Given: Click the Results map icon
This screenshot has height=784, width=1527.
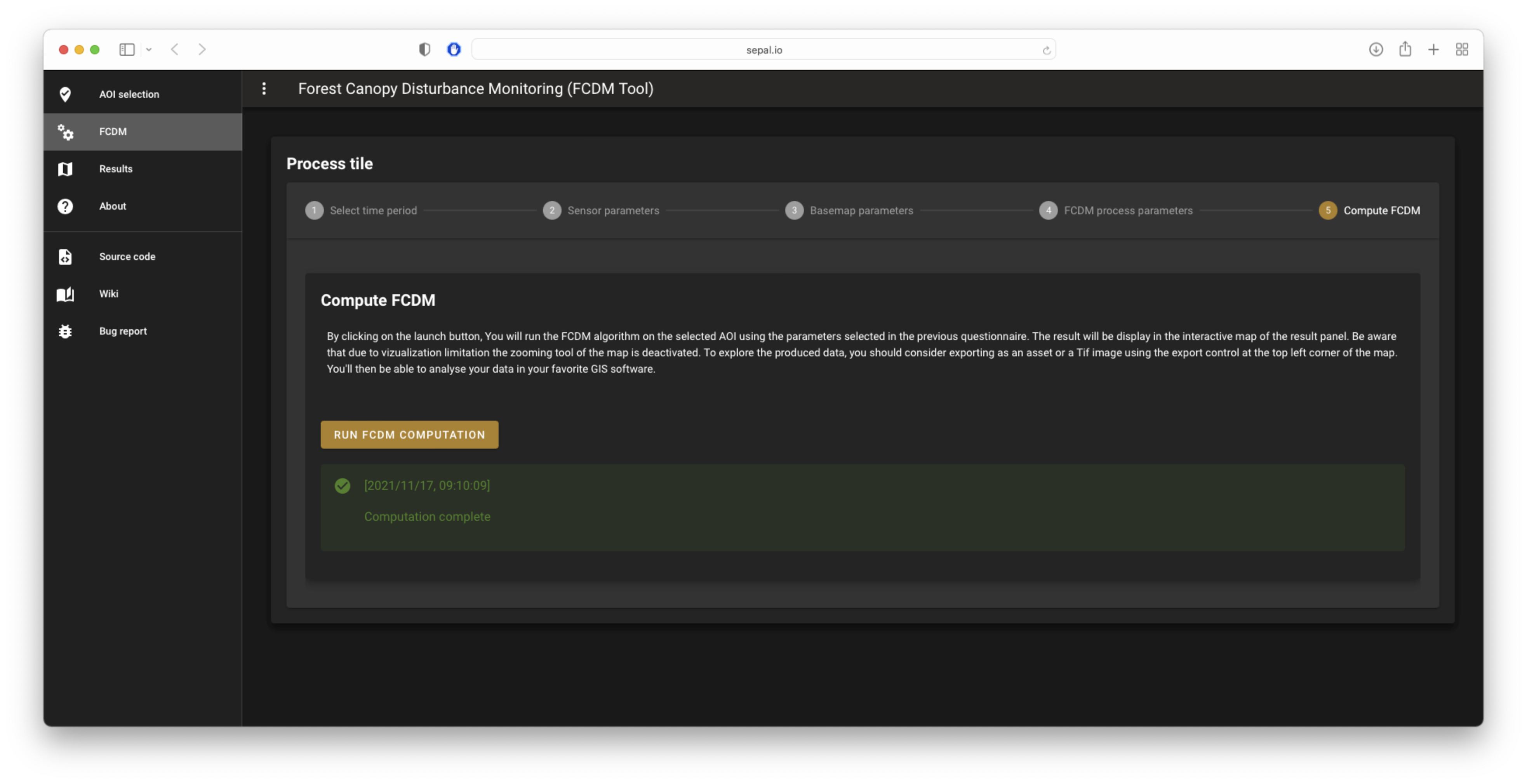Looking at the screenshot, I should point(65,169).
